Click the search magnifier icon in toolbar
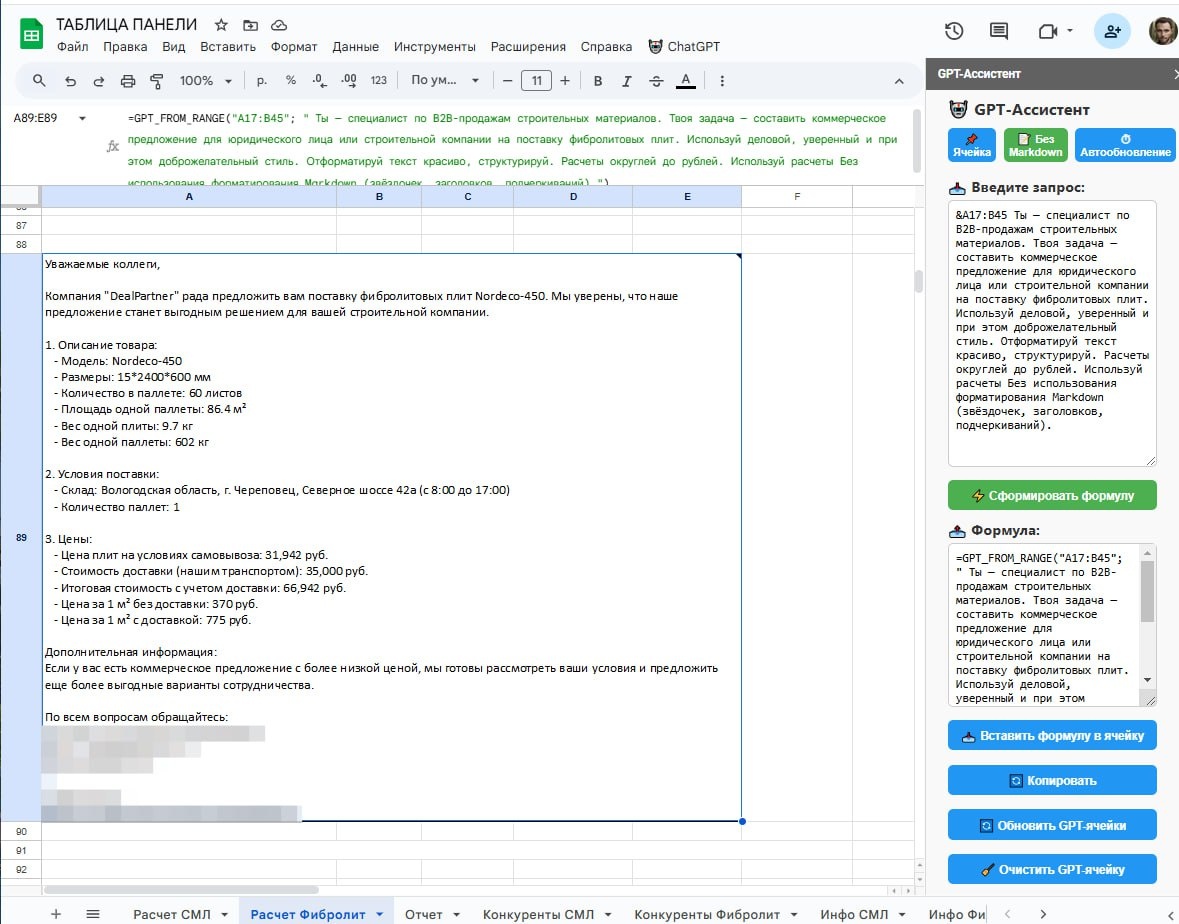This screenshot has width=1179, height=924. tap(39, 80)
